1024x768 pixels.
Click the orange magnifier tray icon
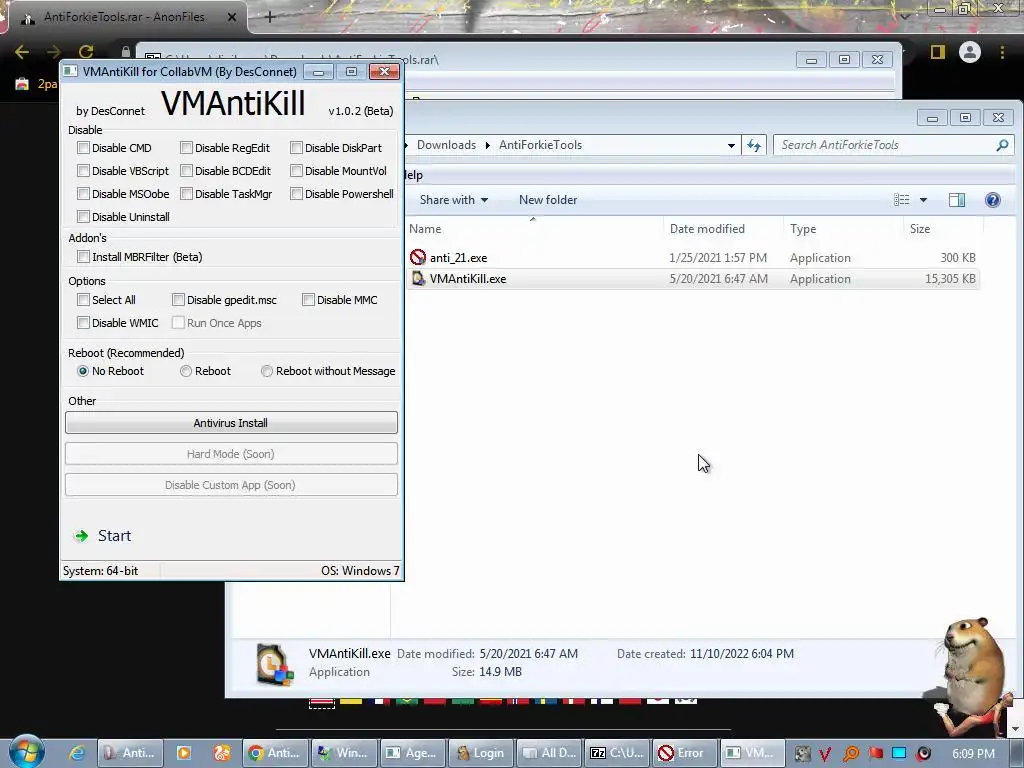point(850,754)
